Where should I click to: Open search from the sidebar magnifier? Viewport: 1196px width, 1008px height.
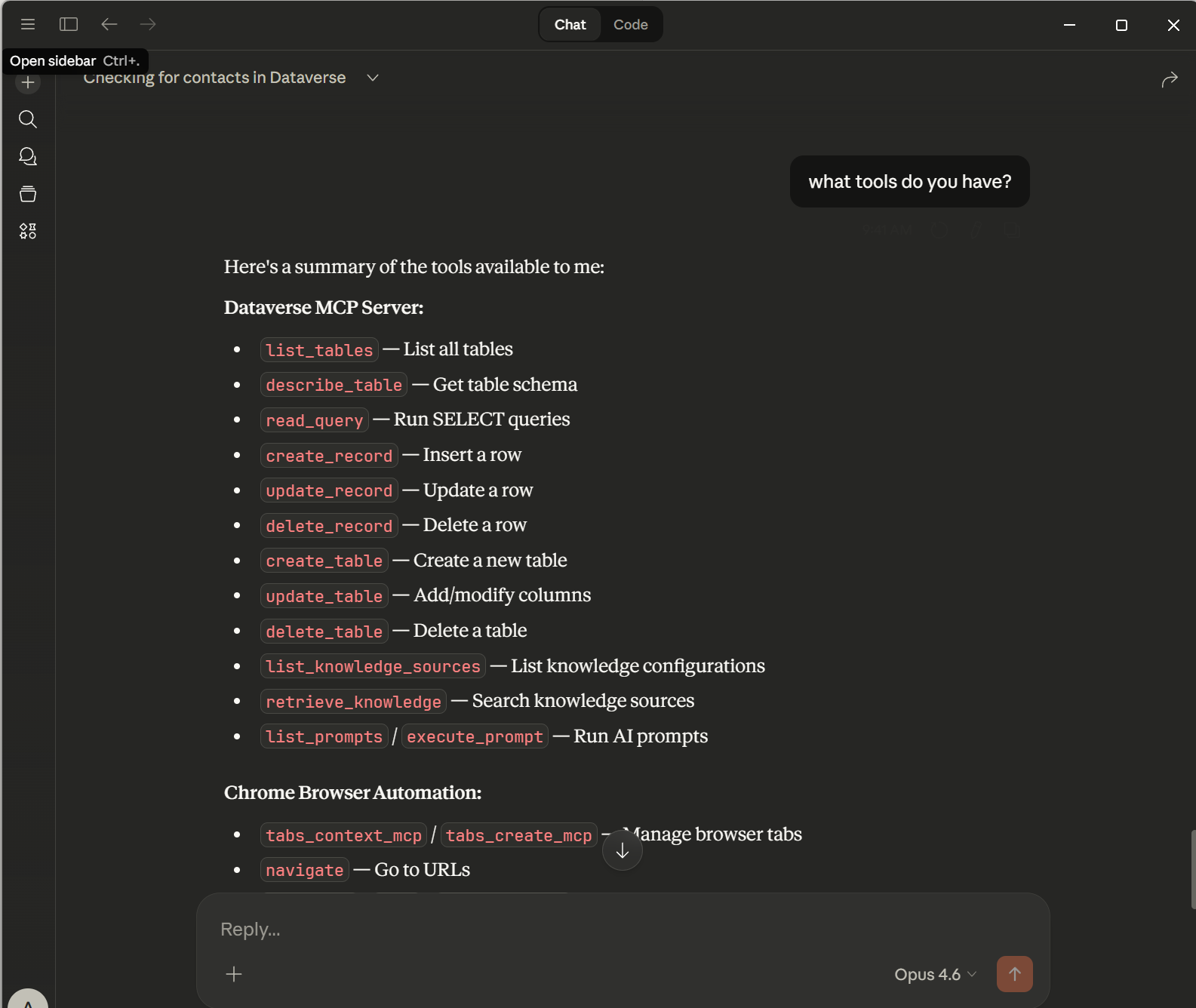[28, 119]
